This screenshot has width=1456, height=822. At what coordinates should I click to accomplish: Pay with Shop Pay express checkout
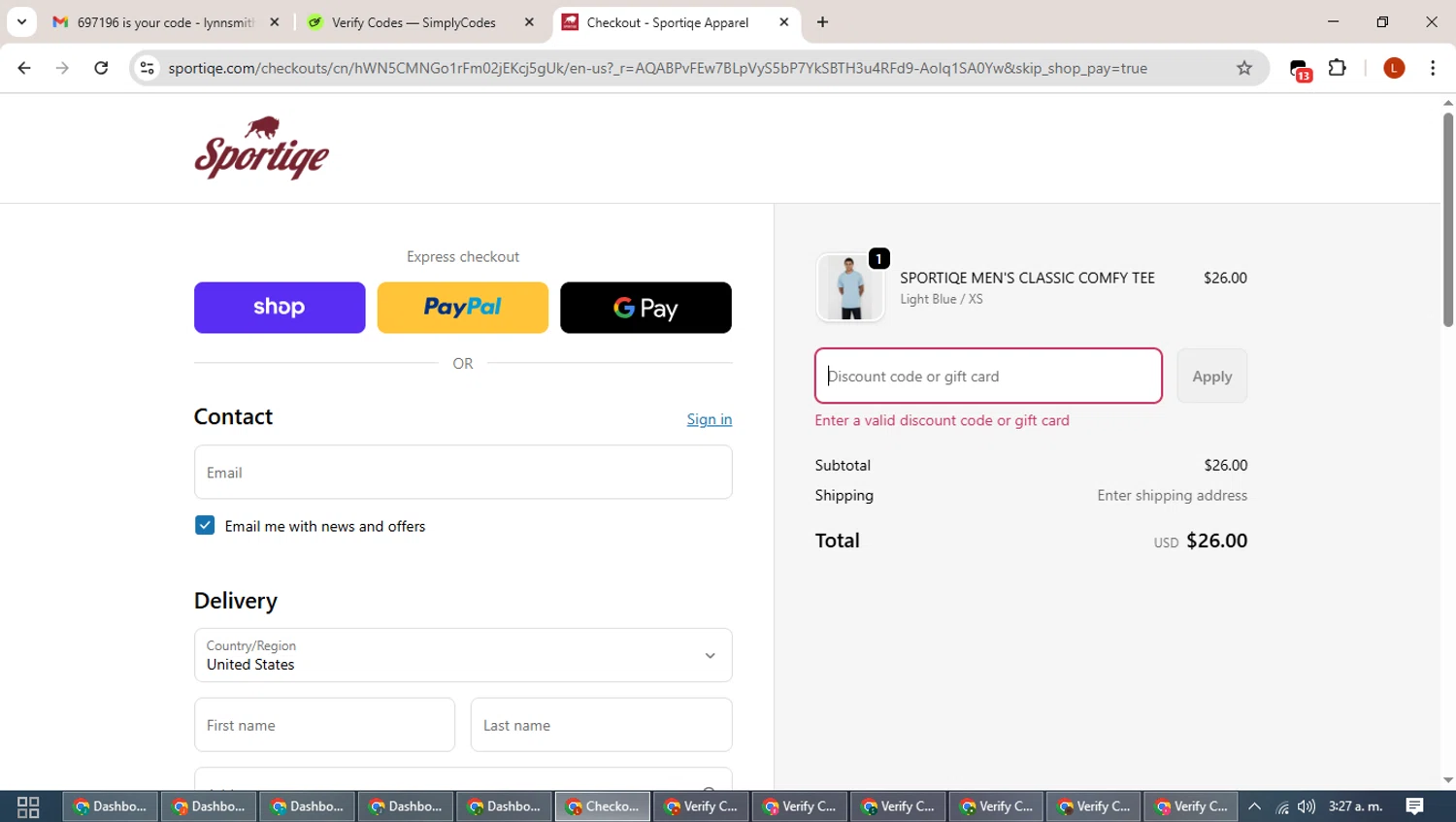click(x=280, y=308)
